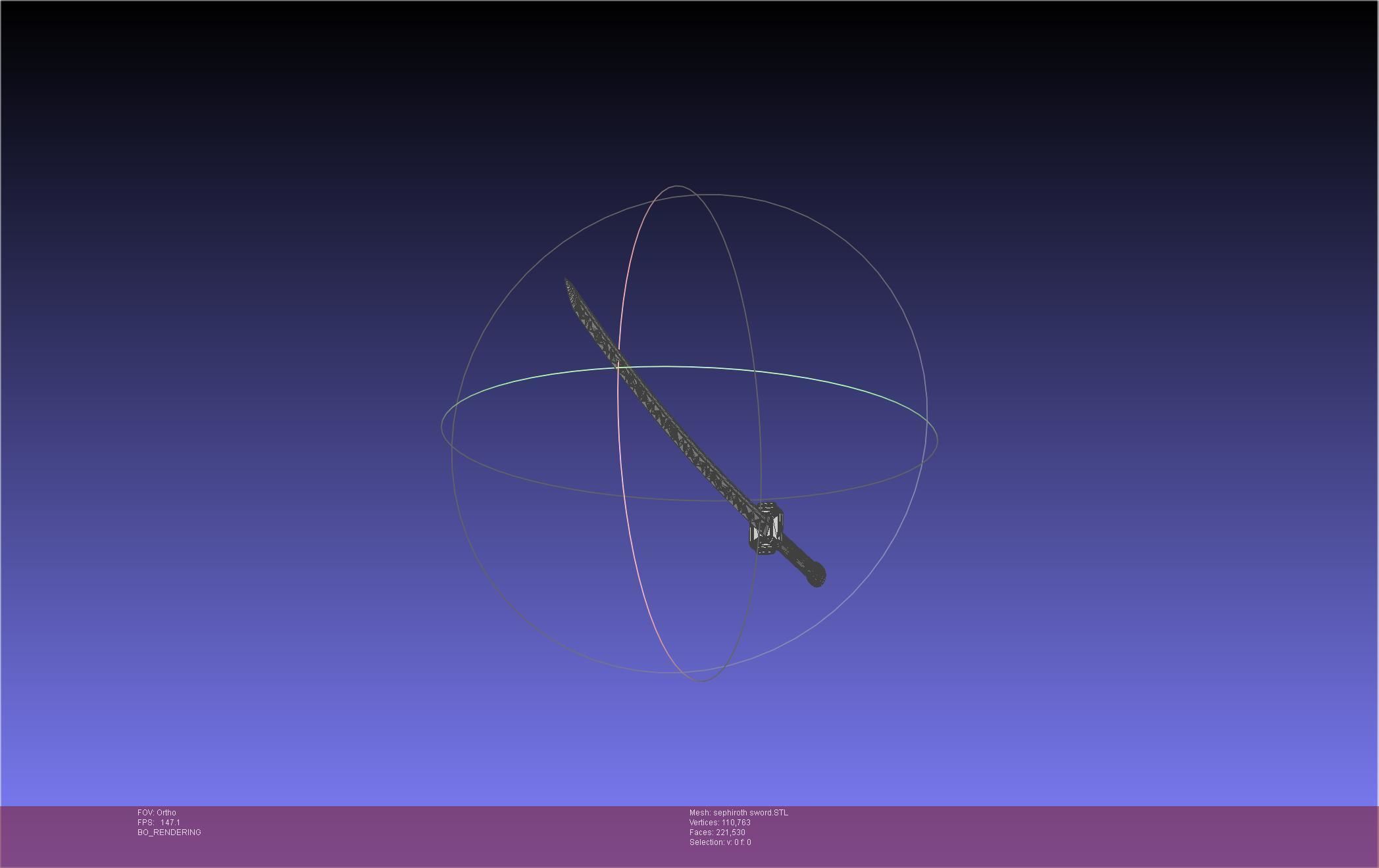Click the 'Selection: v: 0 f: 0' text
1379x868 pixels.
tap(720, 842)
